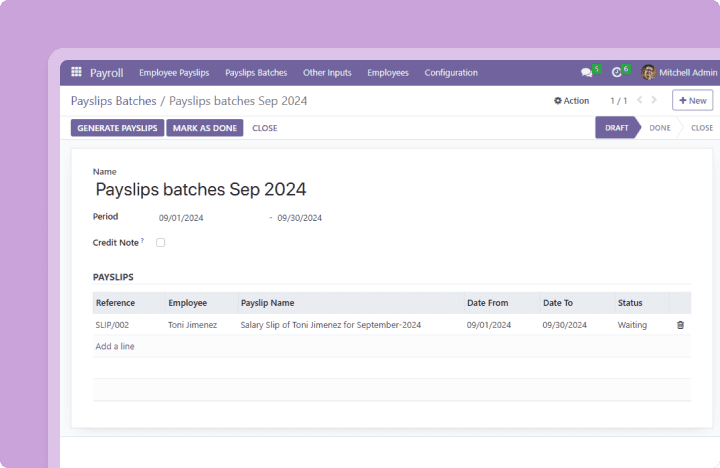Click the Credit Note help tooltip mark
The image size is (720, 468).
click(x=142, y=240)
